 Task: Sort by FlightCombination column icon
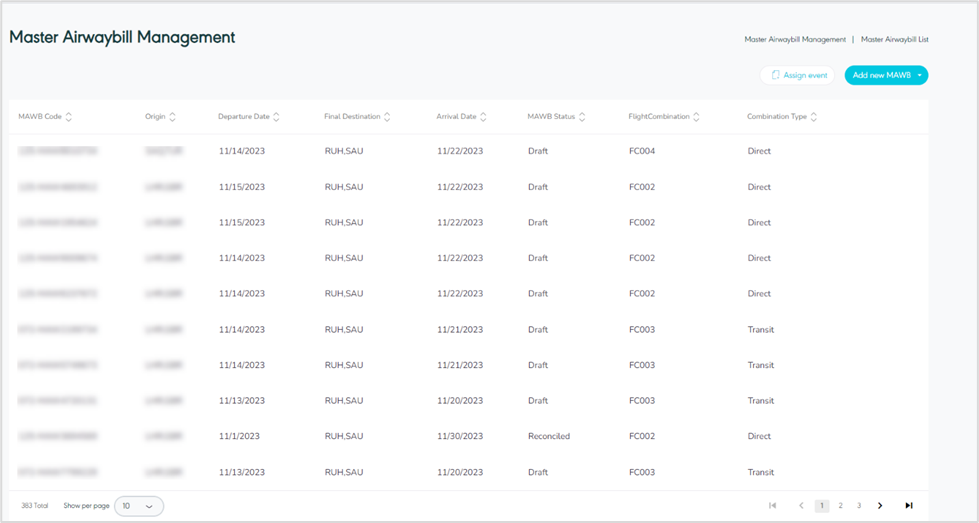696,117
